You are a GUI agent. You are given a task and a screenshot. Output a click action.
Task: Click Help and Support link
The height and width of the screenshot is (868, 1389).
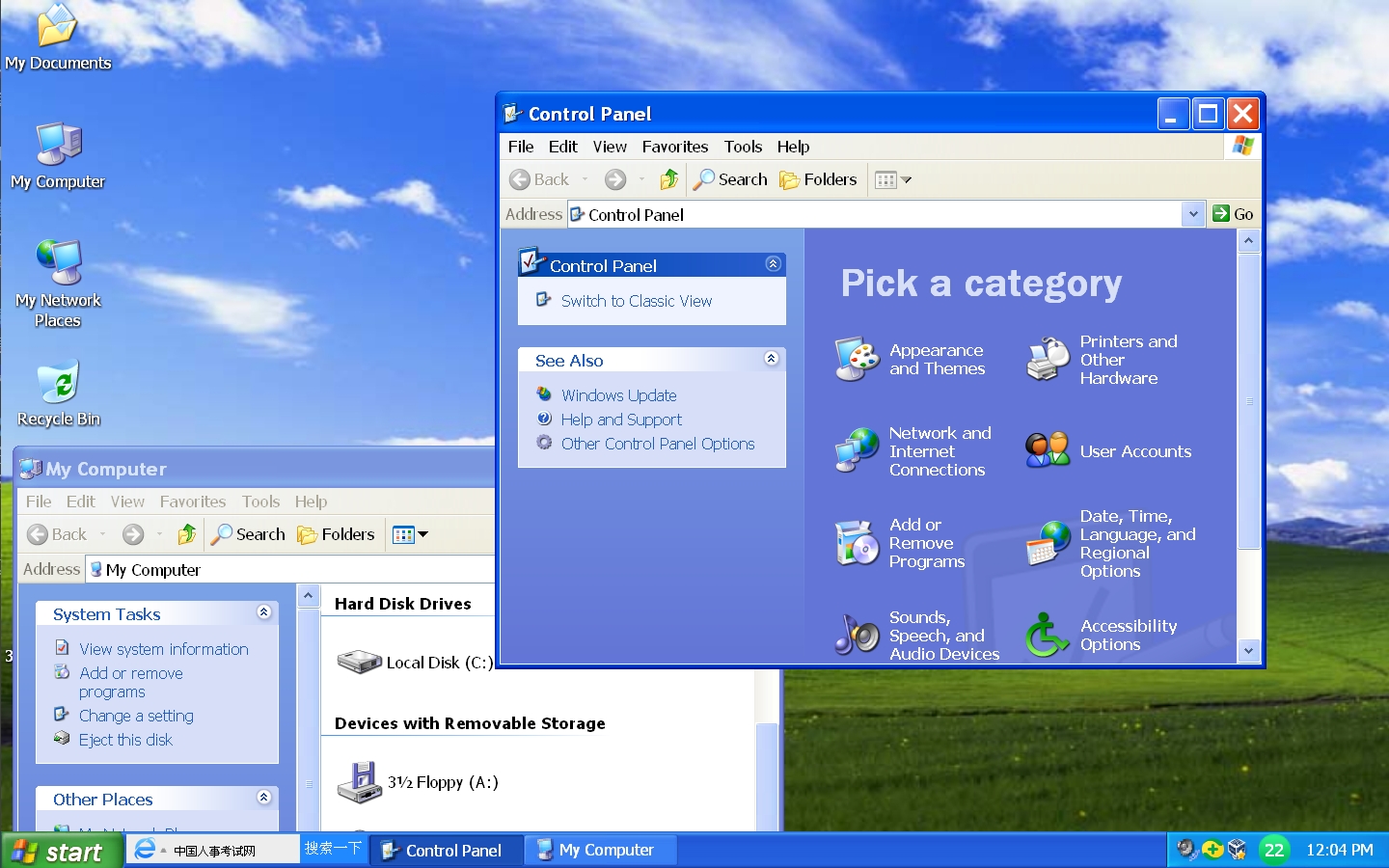[621, 420]
